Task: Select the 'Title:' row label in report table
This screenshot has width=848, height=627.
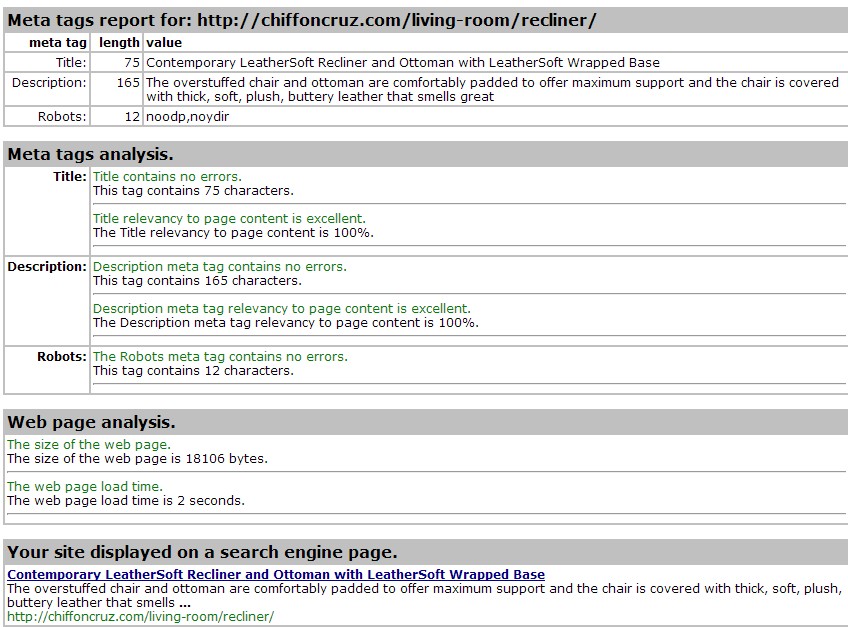Action: pos(71,63)
